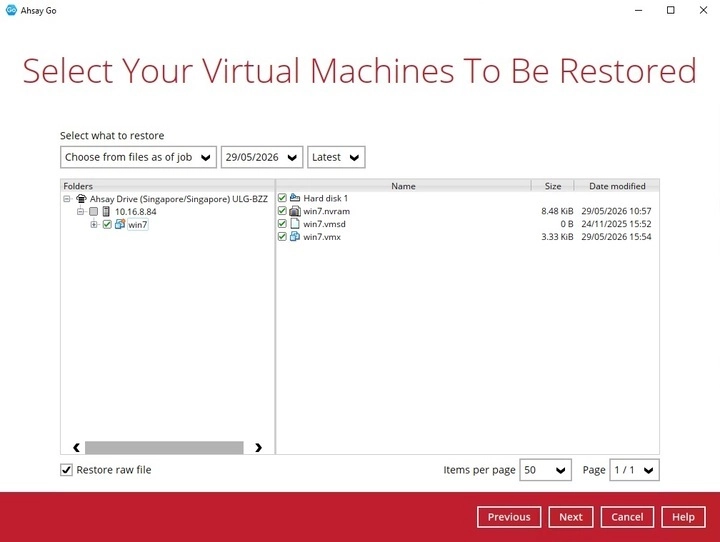Select the win7.vmx file name
The image size is (720, 542).
tap(322, 237)
